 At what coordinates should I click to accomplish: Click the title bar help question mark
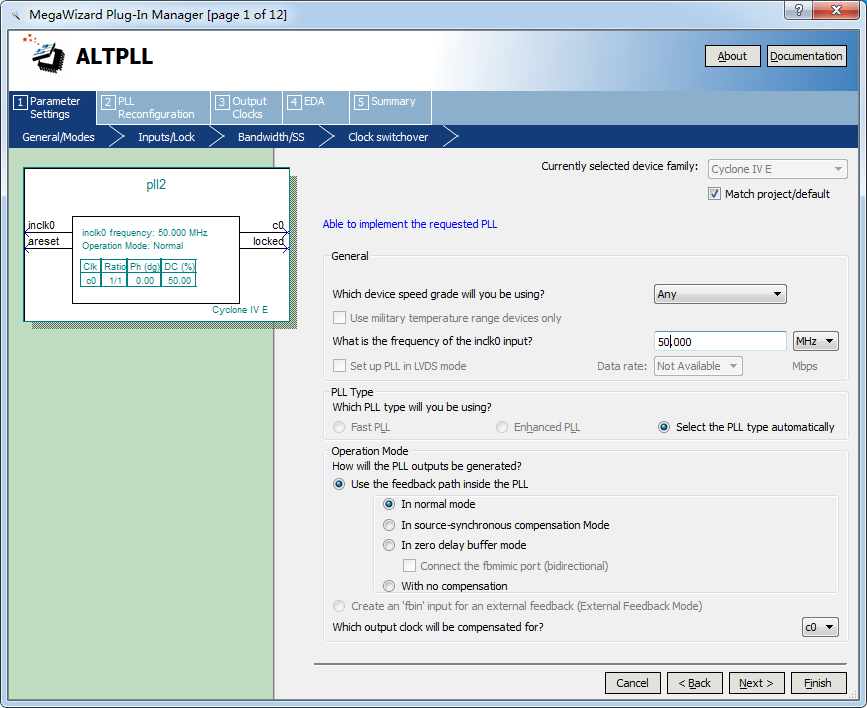(798, 10)
